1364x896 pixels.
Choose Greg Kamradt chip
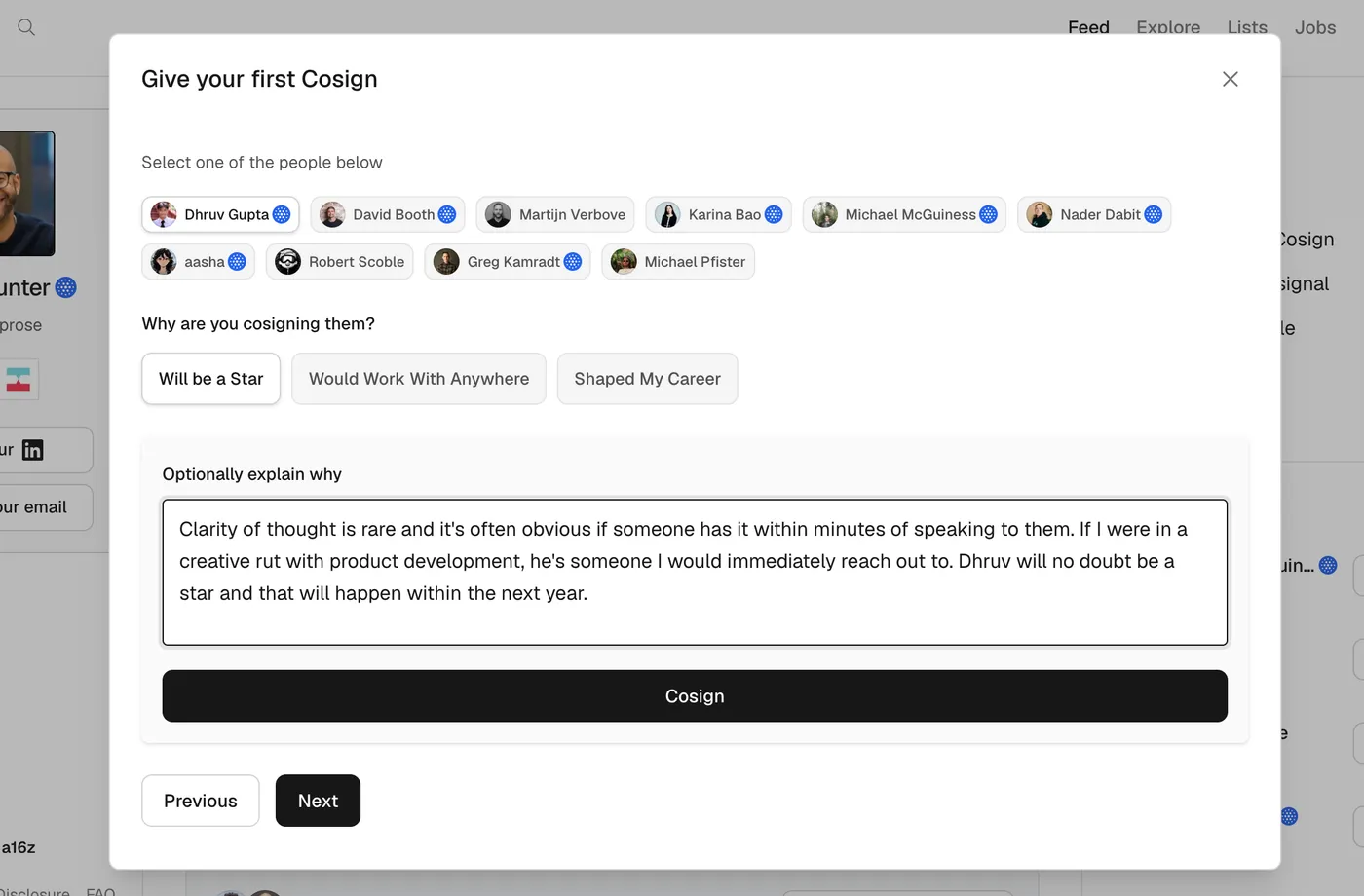click(508, 261)
